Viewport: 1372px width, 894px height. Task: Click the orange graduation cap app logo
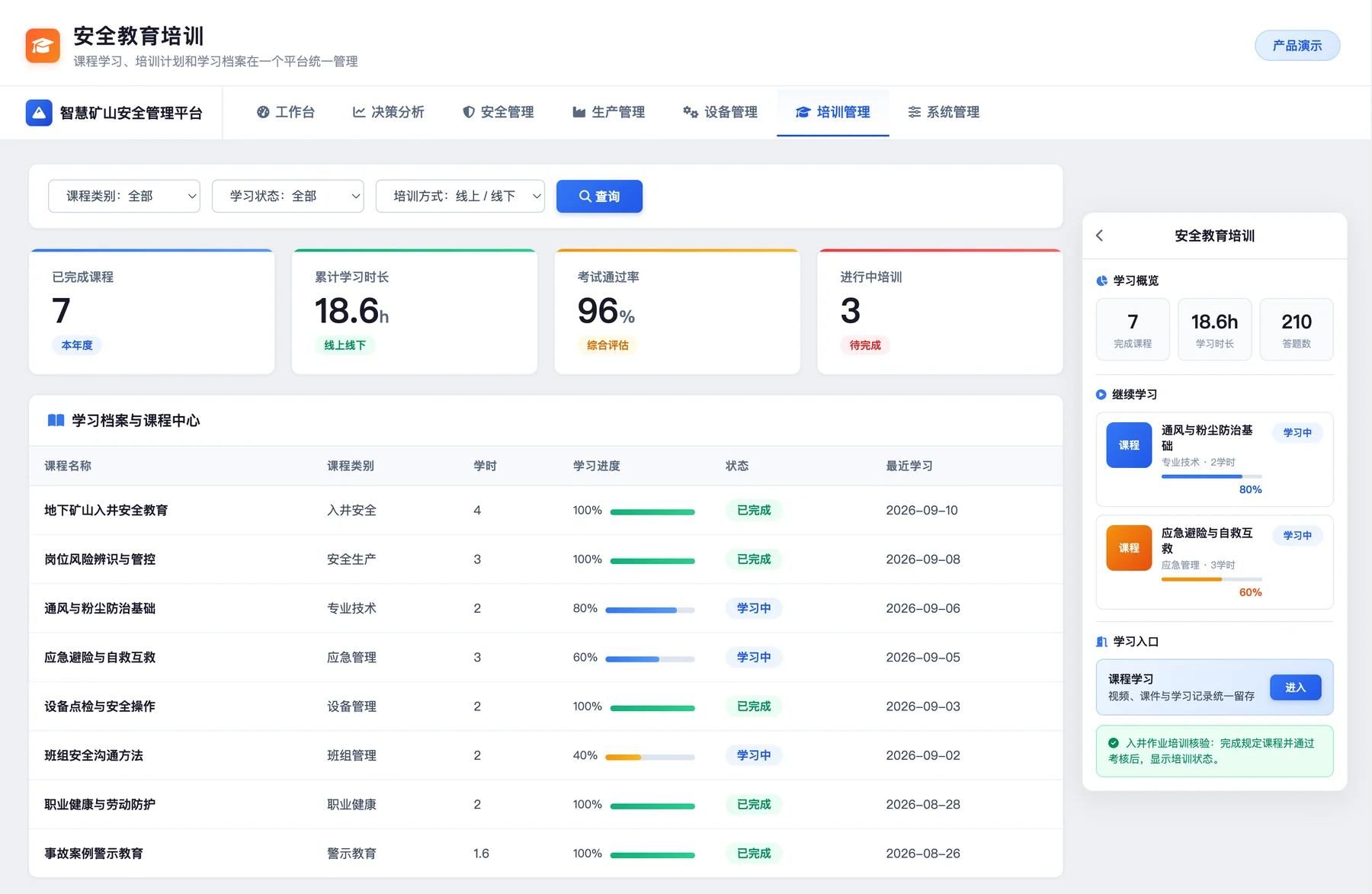coord(43,46)
